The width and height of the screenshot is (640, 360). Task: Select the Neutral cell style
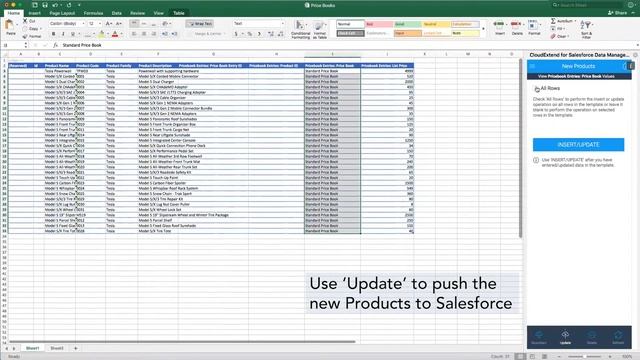pos(436,24)
